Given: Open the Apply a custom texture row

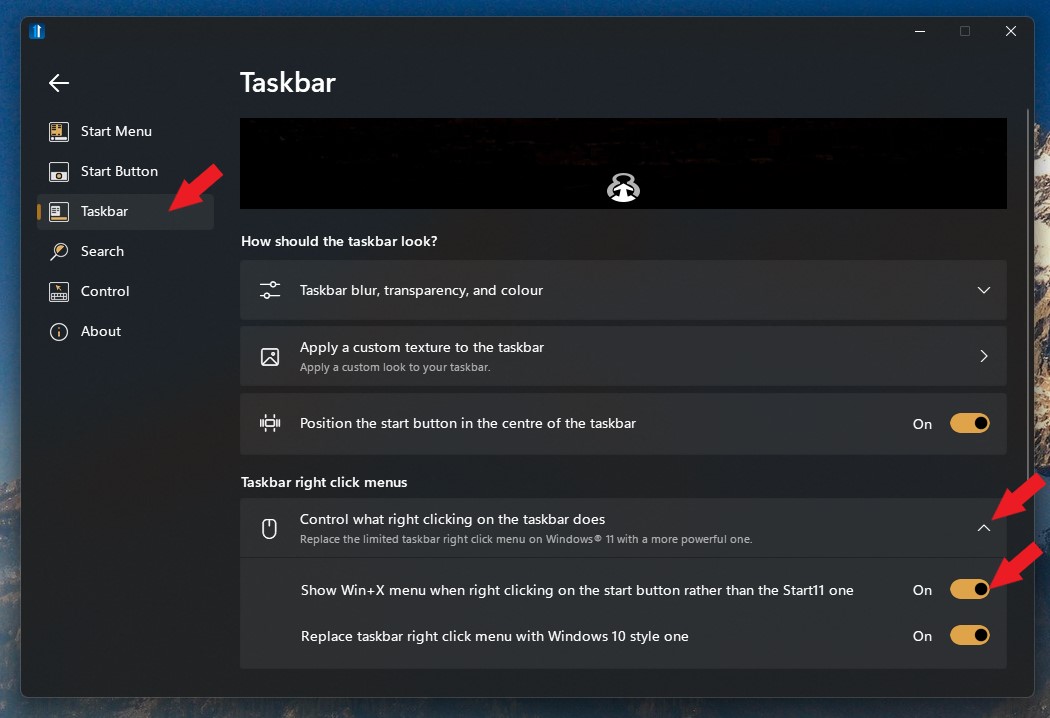Looking at the screenshot, I should pos(623,356).
